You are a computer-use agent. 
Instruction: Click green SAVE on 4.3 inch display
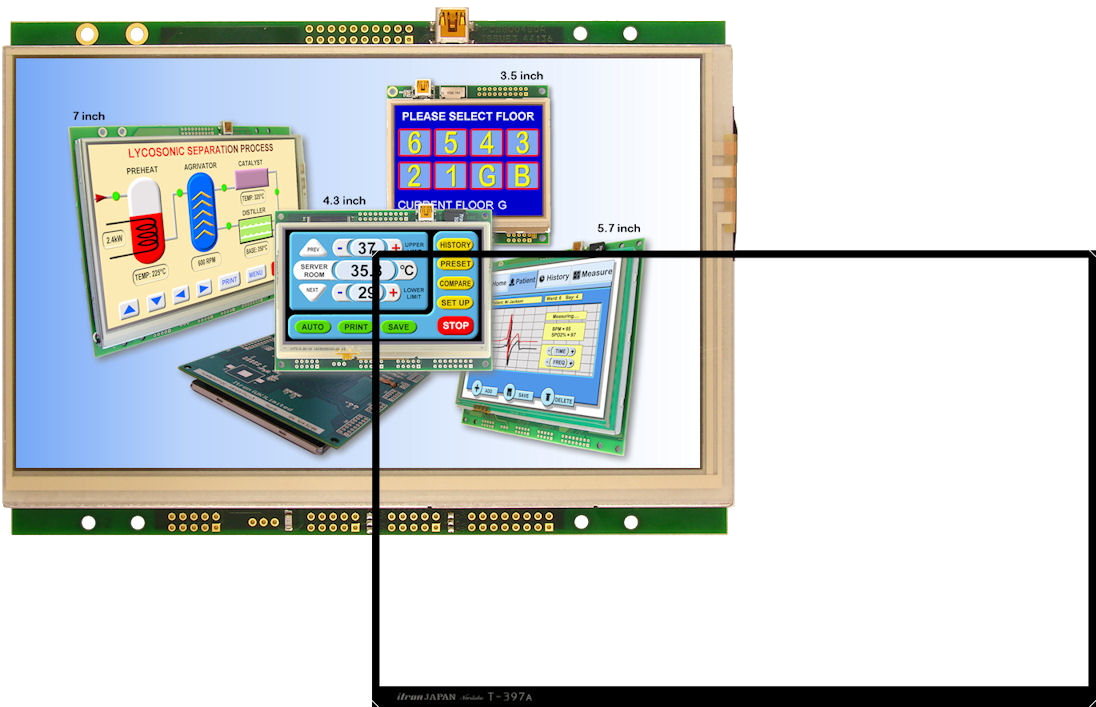(x=398, y=327)
